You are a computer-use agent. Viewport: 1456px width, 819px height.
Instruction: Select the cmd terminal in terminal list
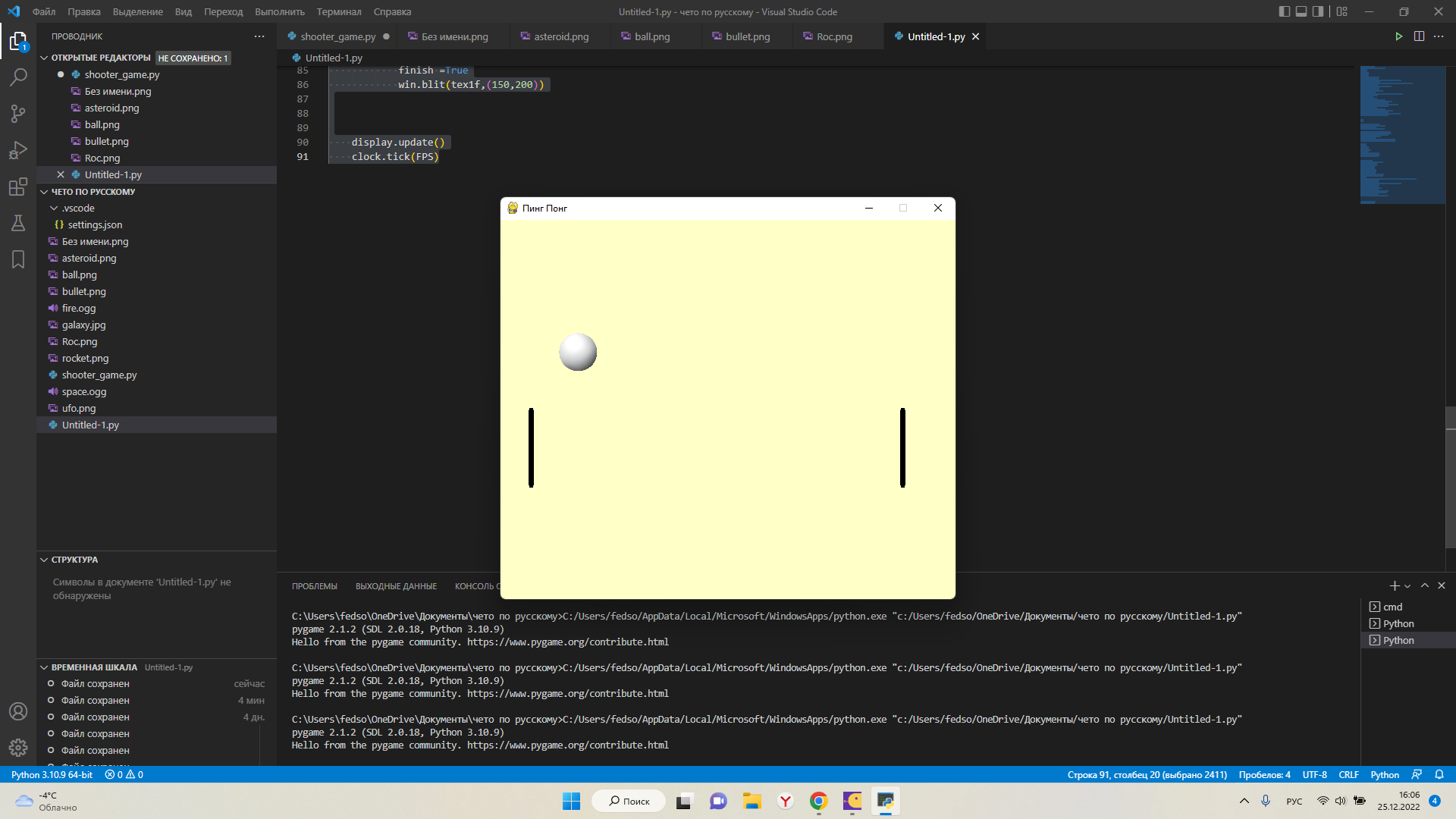point(1392,607)
